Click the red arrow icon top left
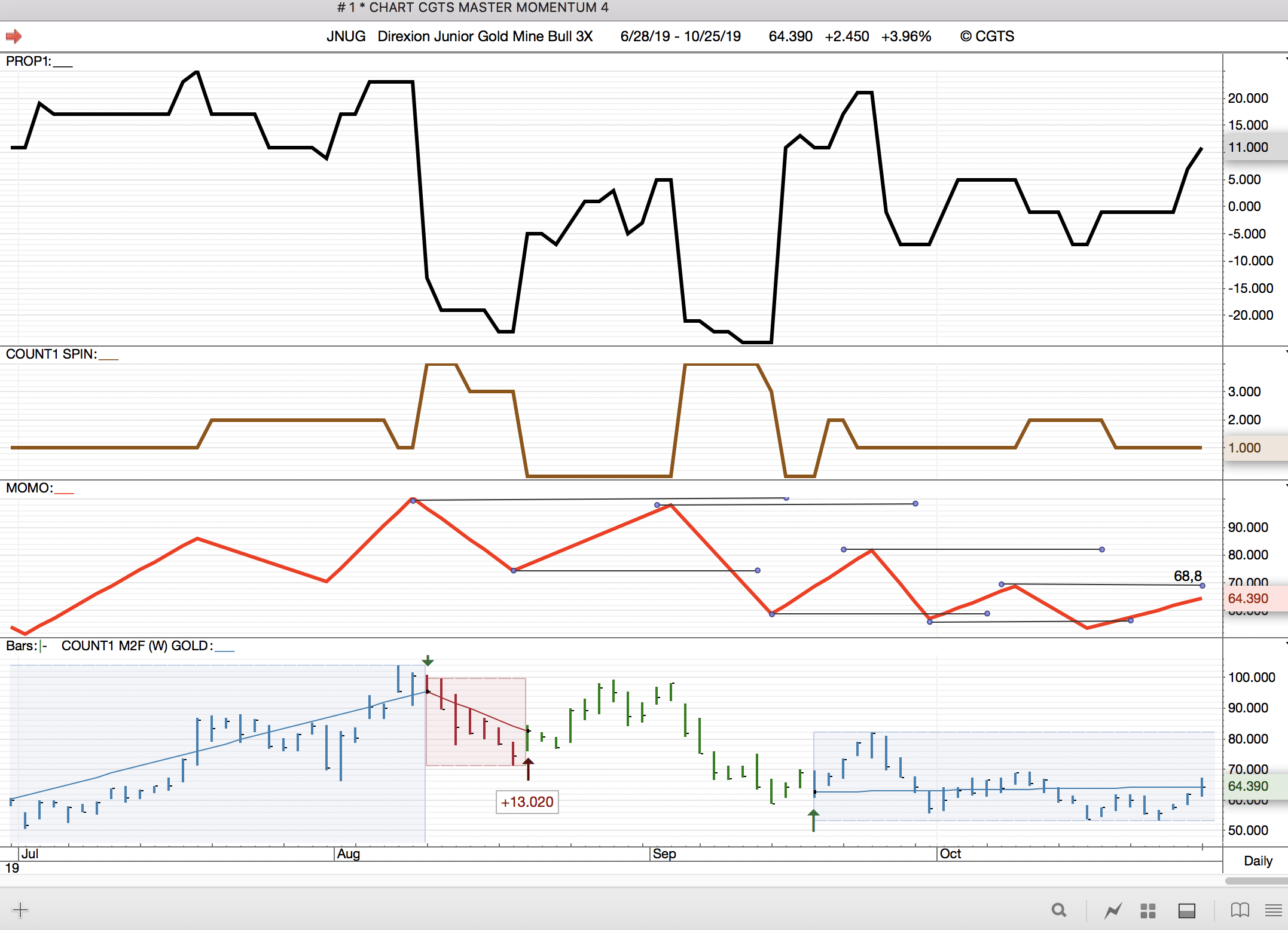The width and height of the screenshot is (1288, 930). coord(13,36)
